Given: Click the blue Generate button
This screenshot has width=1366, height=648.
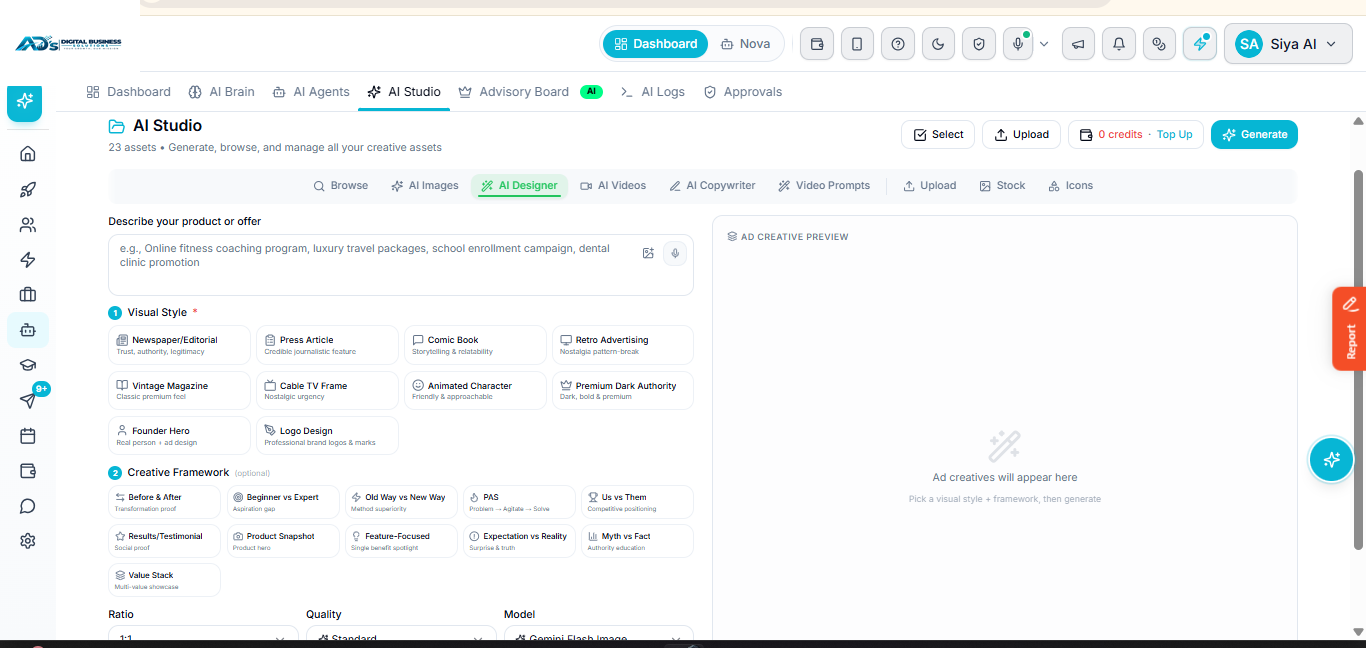Looking at the screenshot, I should click(1254, 134).
